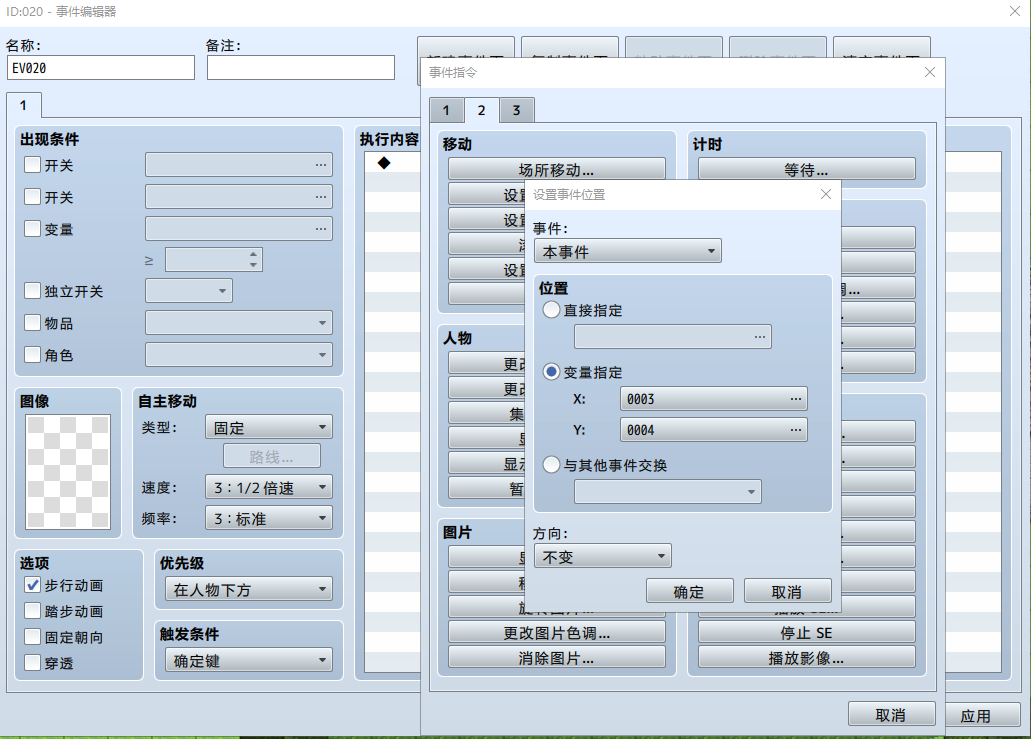This screenshot has width=1031, height=739.
Task: Choose 与其他事件交换 radio option
Action: tap(551, 465)
